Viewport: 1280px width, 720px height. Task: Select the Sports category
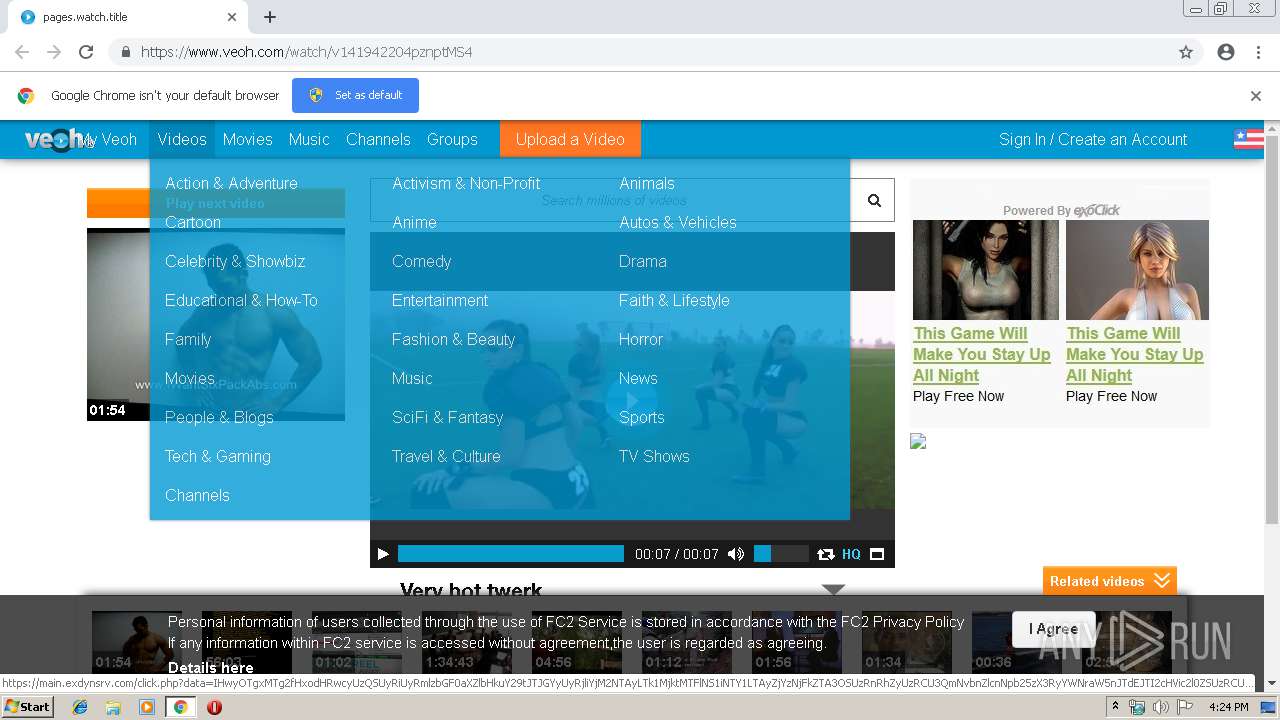click(x=641, y=417)
